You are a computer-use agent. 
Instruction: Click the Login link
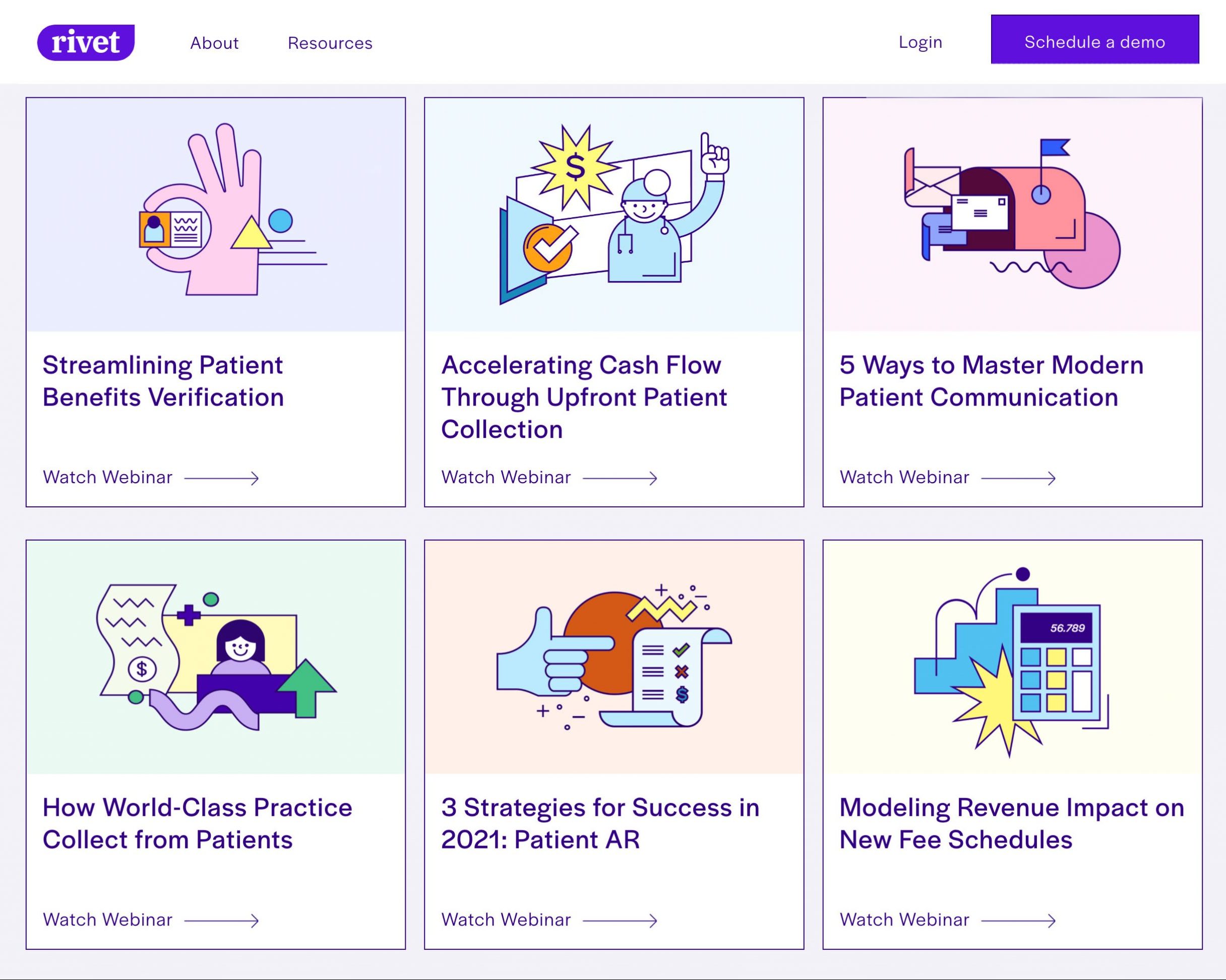click(920, 42)
